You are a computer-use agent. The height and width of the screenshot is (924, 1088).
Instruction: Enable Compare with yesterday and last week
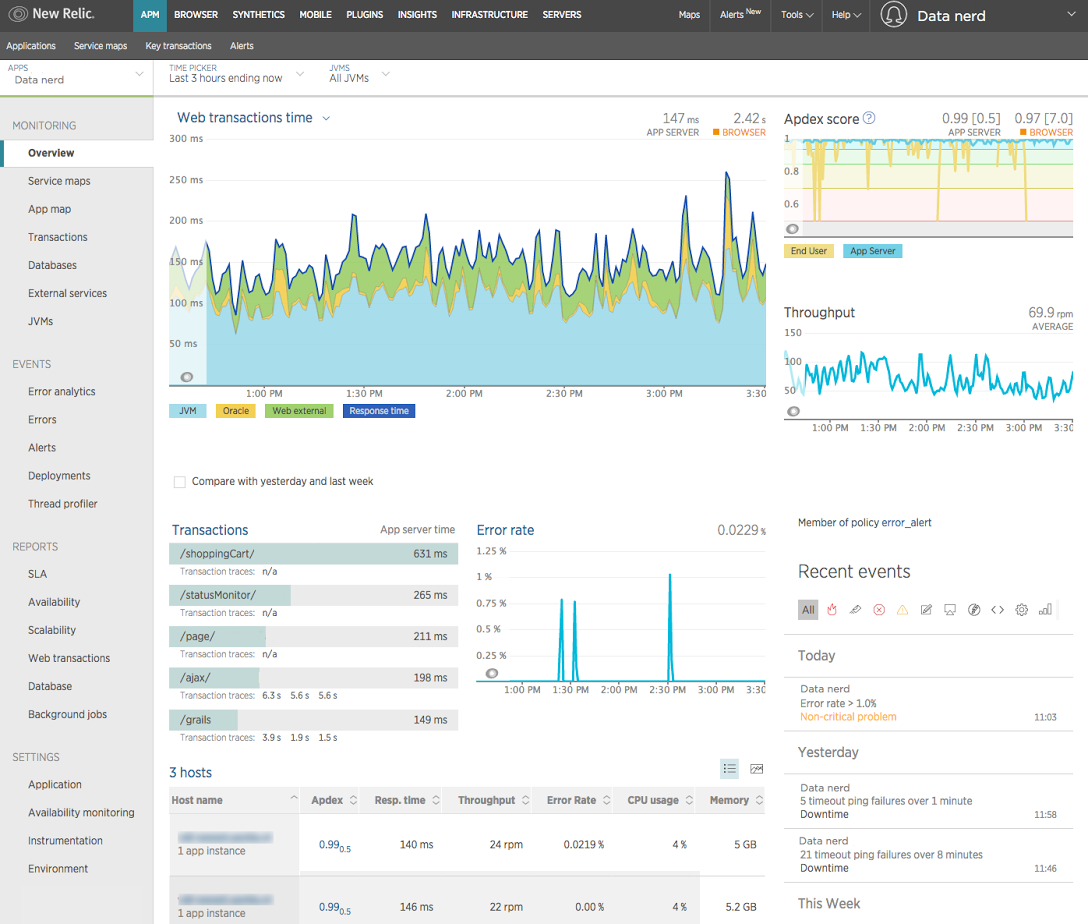pos(180,482)
